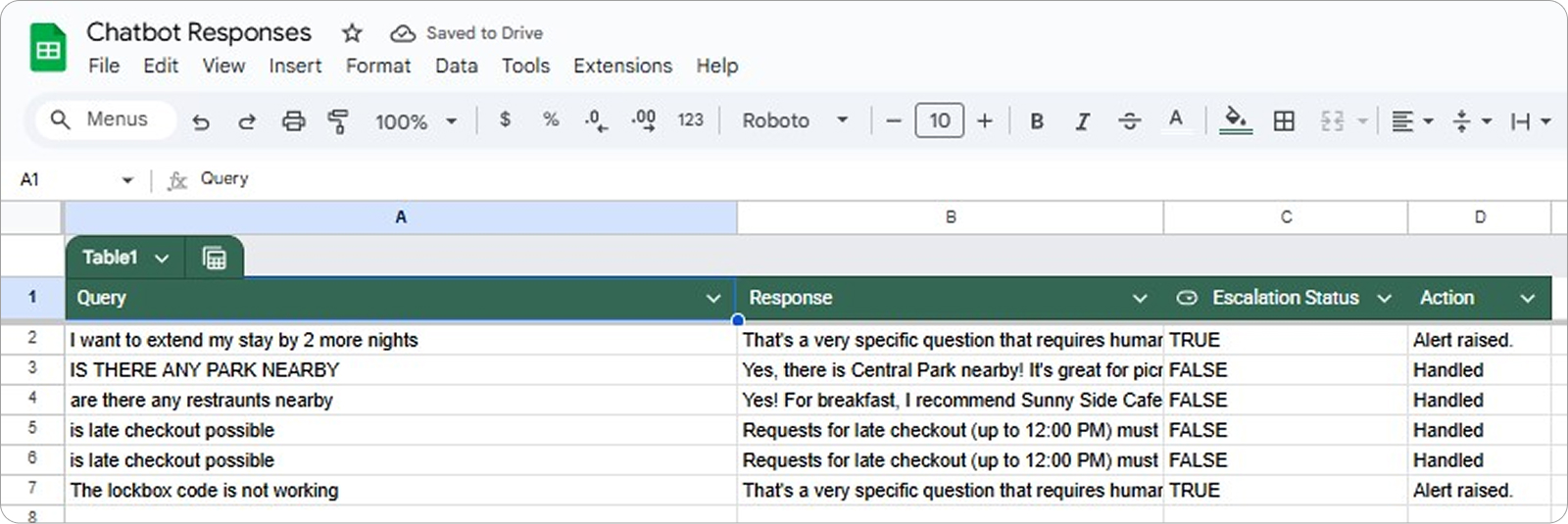
Task: Apply currency format with dollar icon
Action: pos(505,119)
